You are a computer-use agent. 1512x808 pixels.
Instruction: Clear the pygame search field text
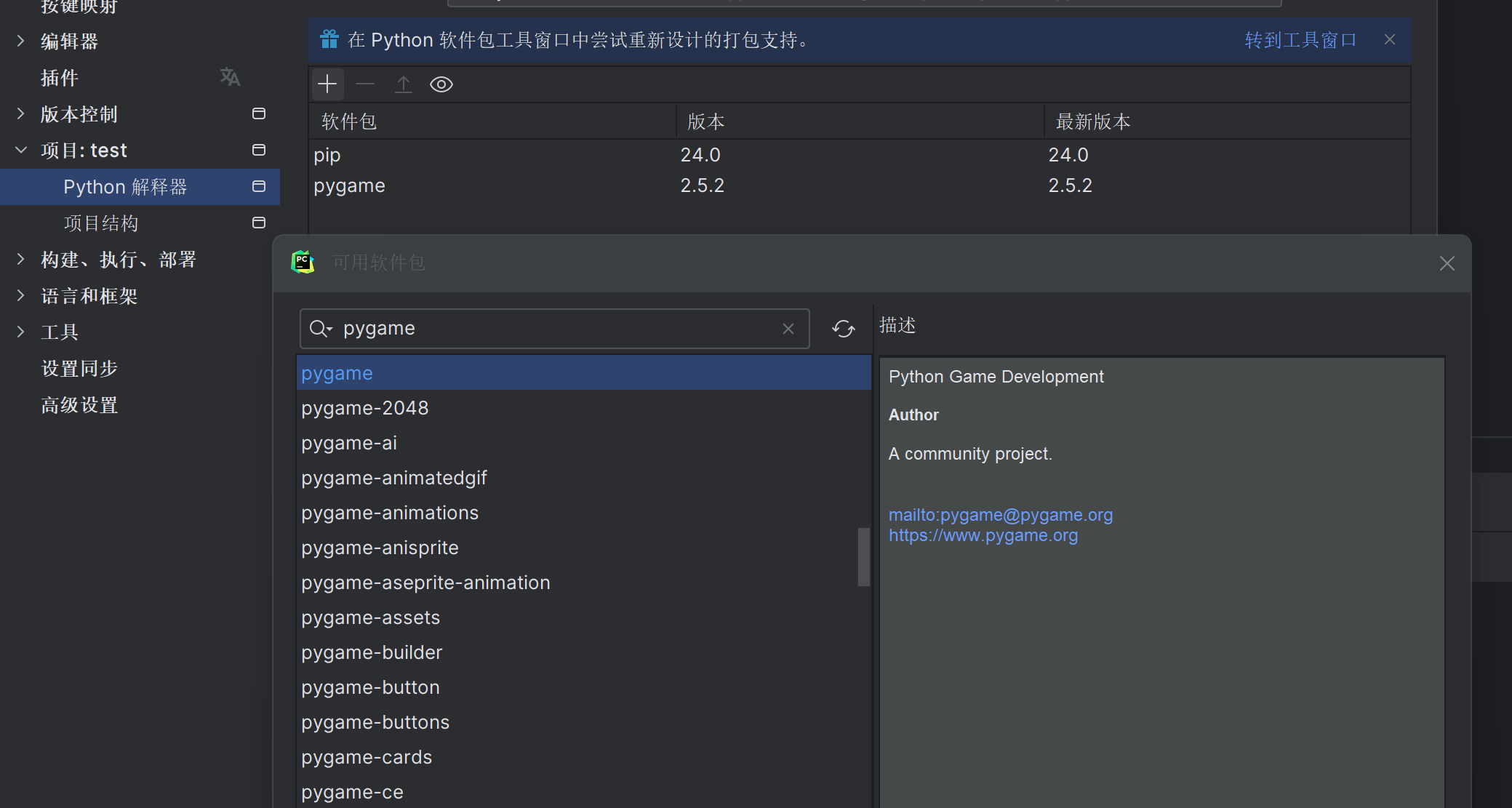tap(788, 329)
